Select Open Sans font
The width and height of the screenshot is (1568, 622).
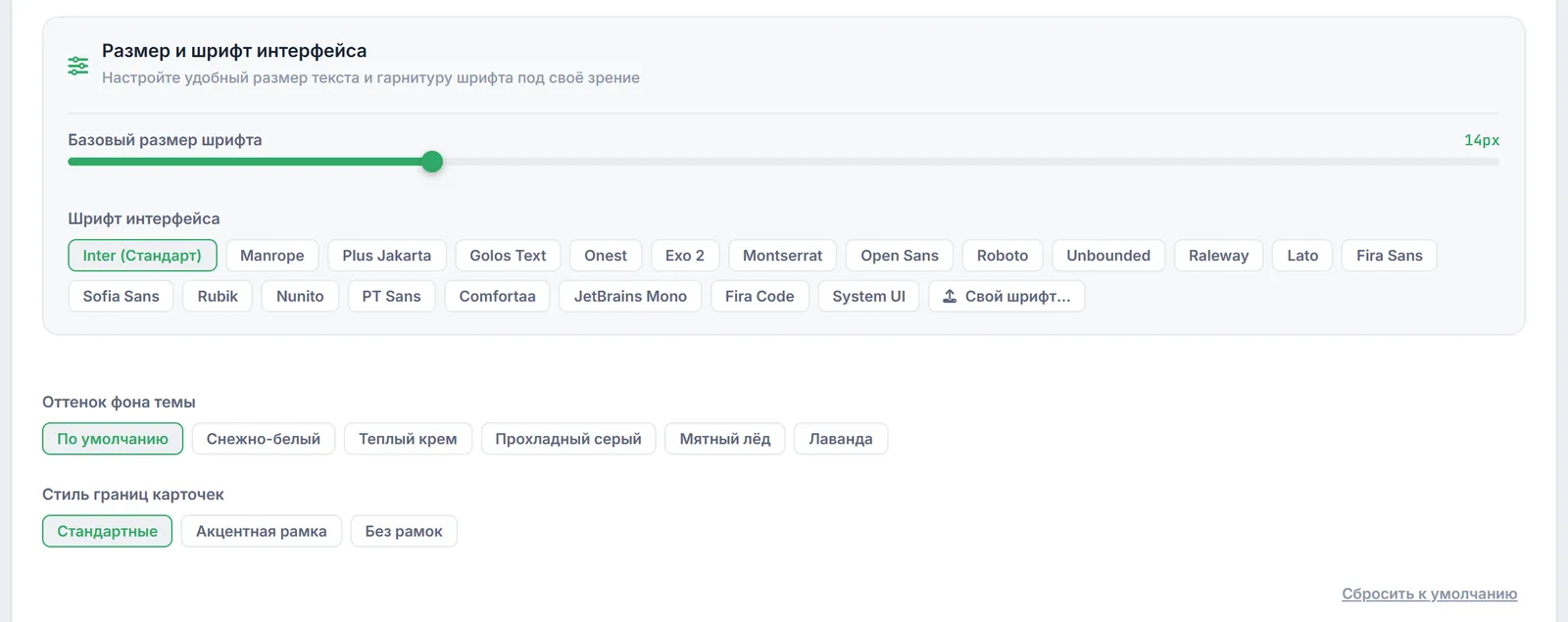point(900,256)
